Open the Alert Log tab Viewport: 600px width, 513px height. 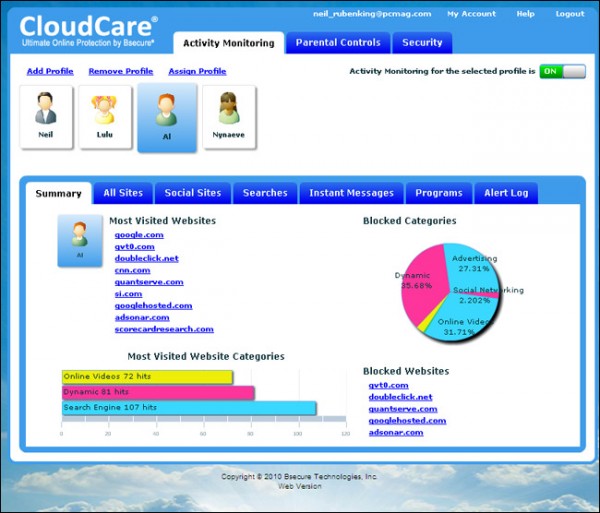pyautogui.click(x=506, y=193)
